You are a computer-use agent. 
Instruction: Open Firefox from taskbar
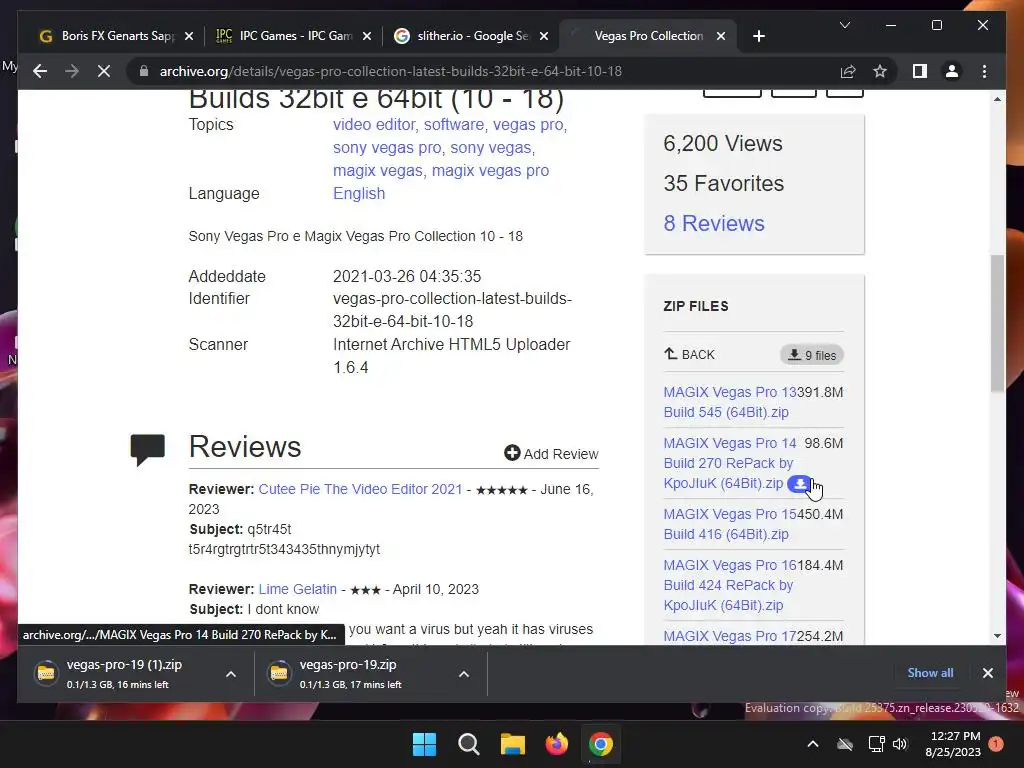tap(556, 744)
